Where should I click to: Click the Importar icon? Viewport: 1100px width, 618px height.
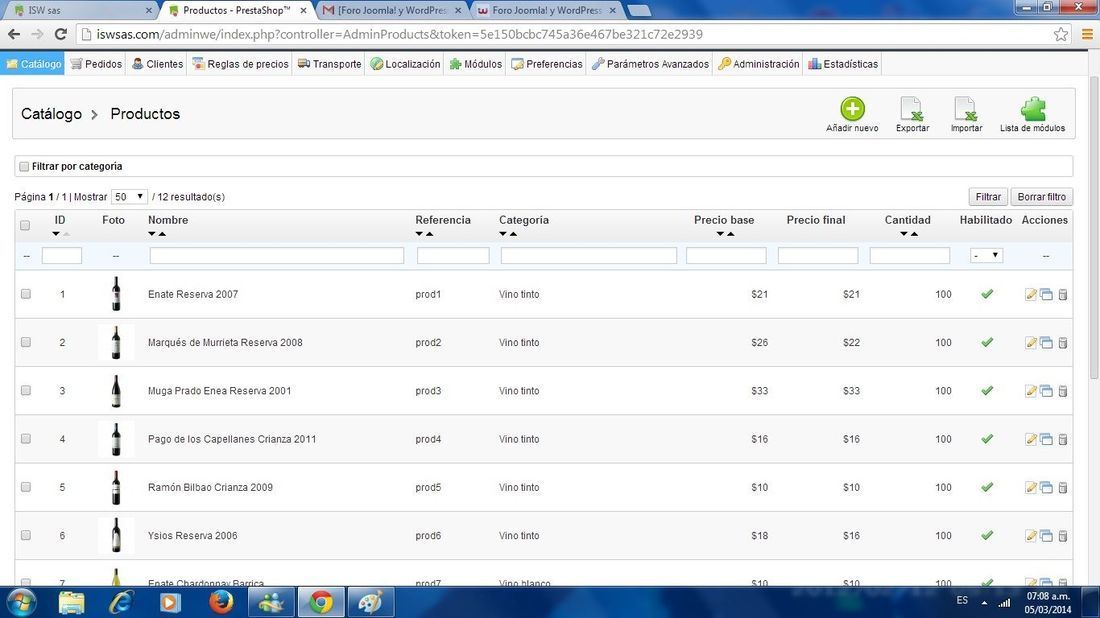pos(965,109)
